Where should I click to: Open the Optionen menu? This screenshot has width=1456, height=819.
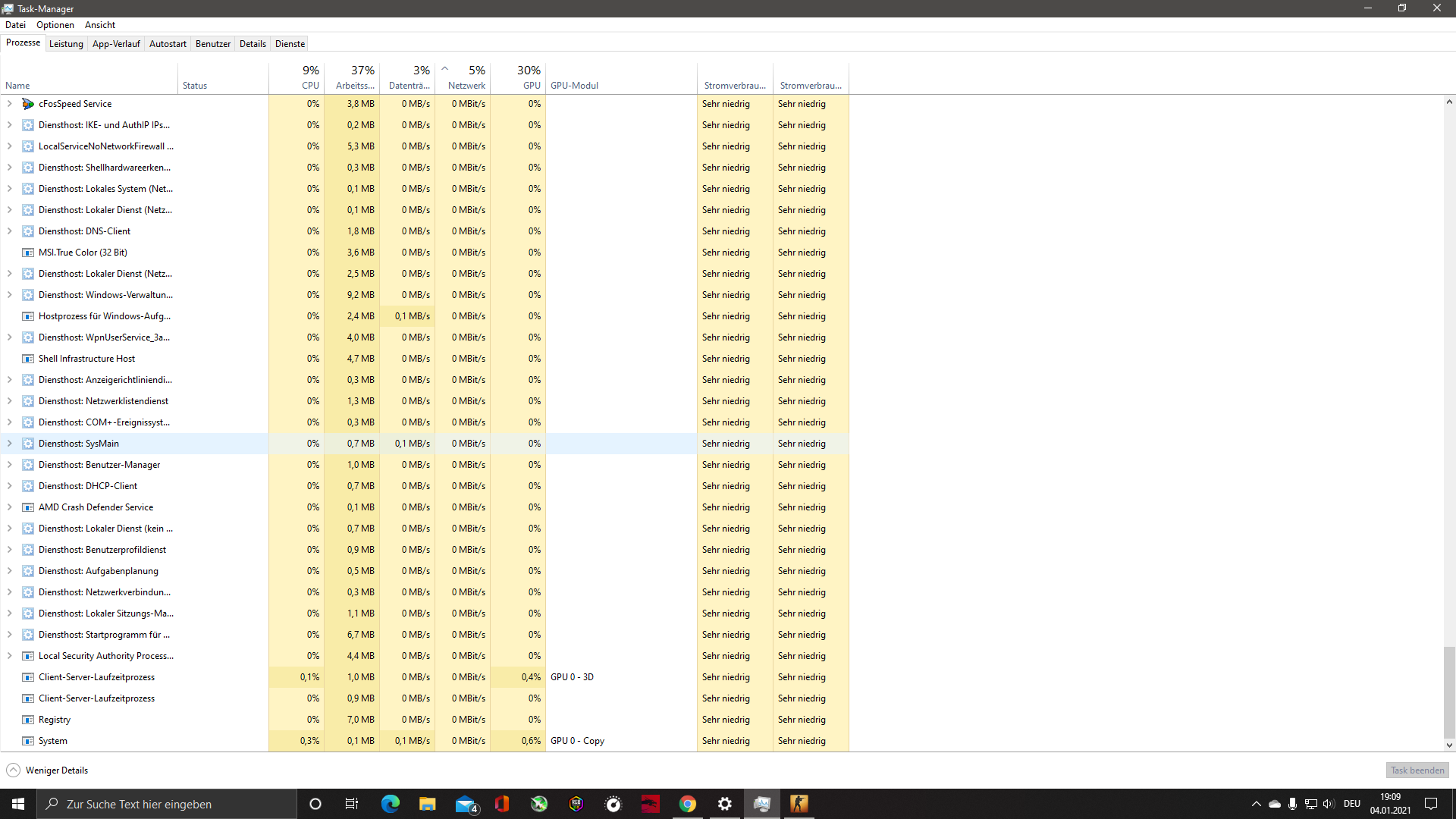[x=55, y=24]
